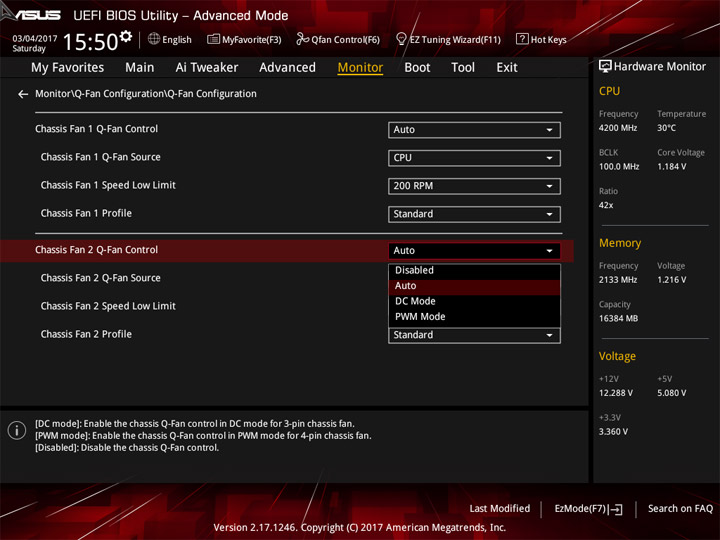Select Chassis Fan 1 Speed Low Limit label
Viewport: 720px width, 540px height.
pos(108,185)
